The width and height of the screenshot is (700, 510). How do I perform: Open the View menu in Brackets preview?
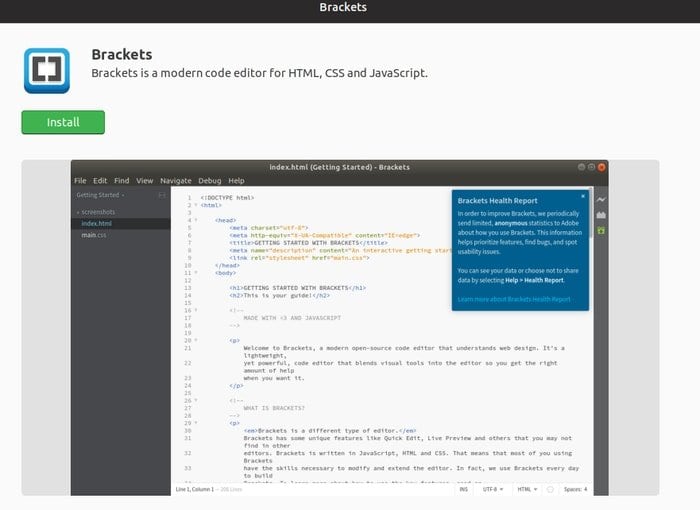pyautogui.click(x=145, y=180)
